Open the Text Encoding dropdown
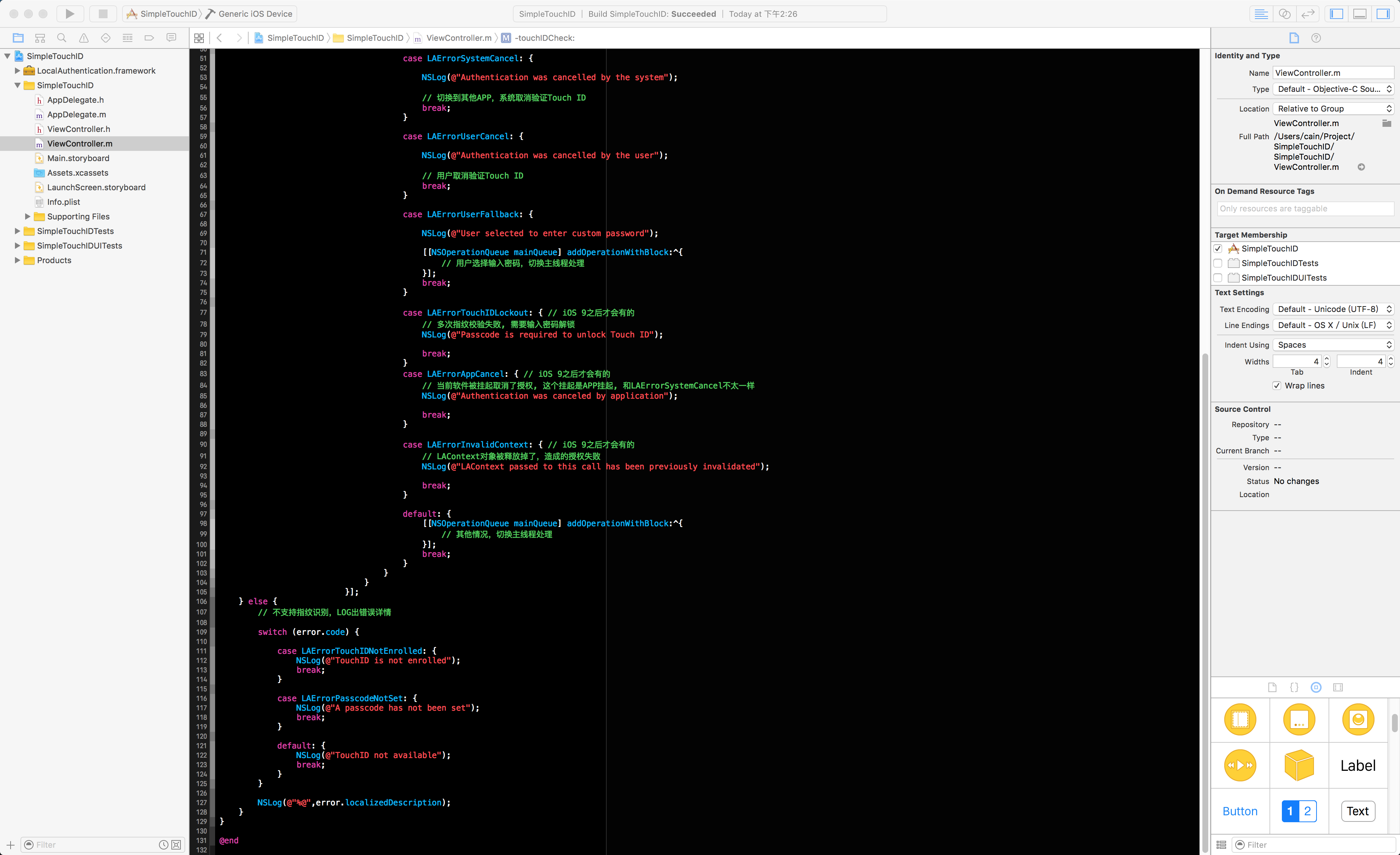The height and width of the screenshot is (855, 1400). coord(1333,309)
